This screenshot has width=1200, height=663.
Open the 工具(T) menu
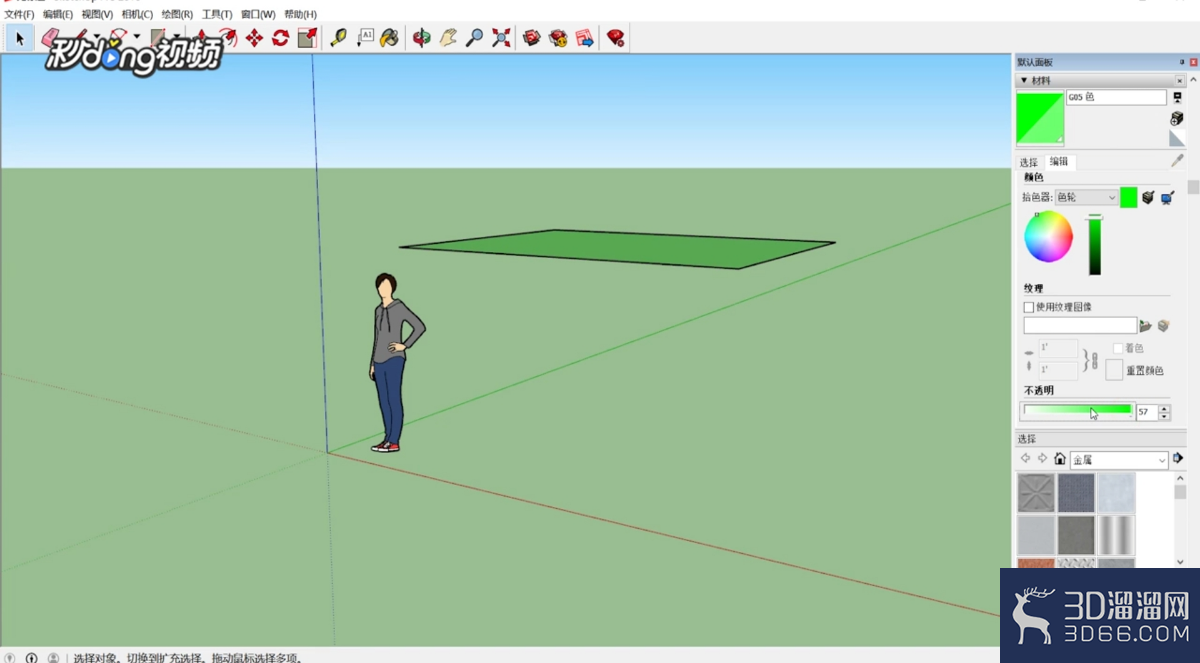(x=217, y=14)
